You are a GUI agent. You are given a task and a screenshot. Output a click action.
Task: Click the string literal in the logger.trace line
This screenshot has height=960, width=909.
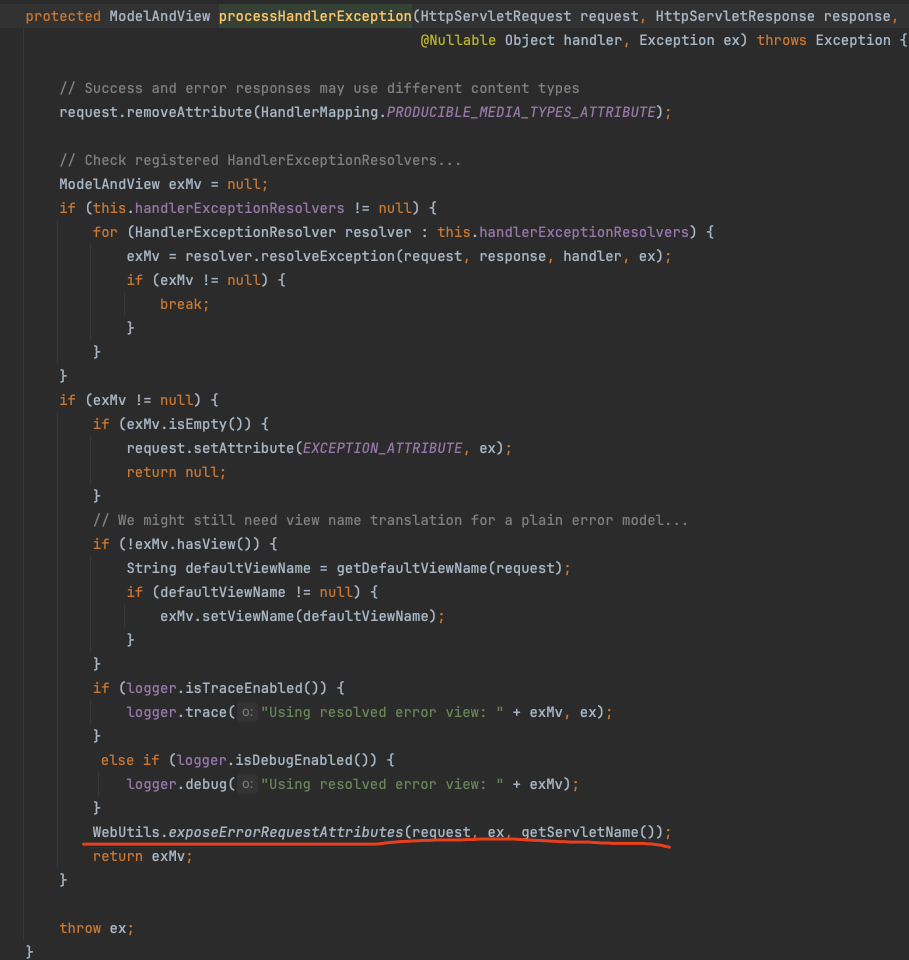point(382,712)
